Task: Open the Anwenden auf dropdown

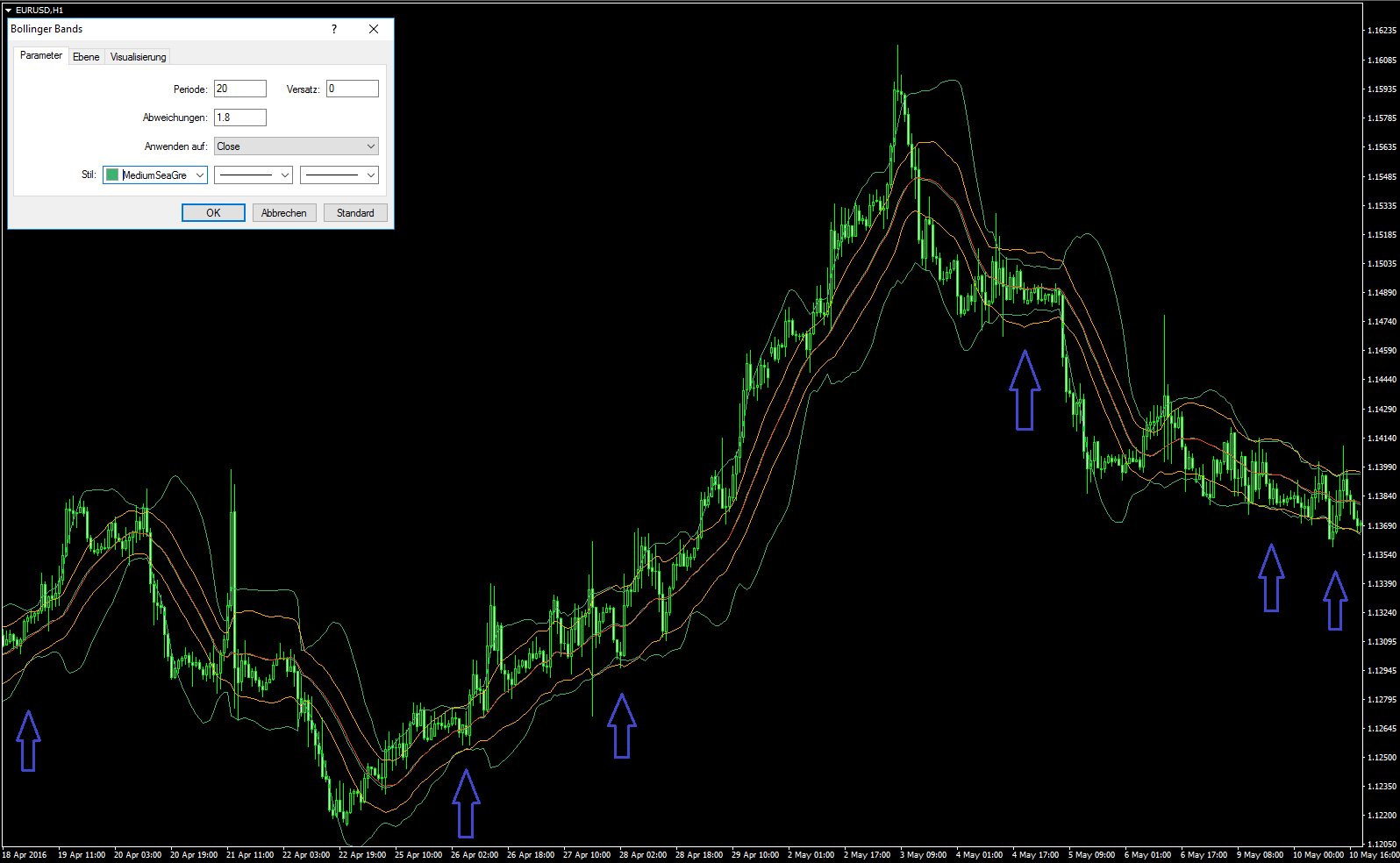Action: click(x=296, y=146)
